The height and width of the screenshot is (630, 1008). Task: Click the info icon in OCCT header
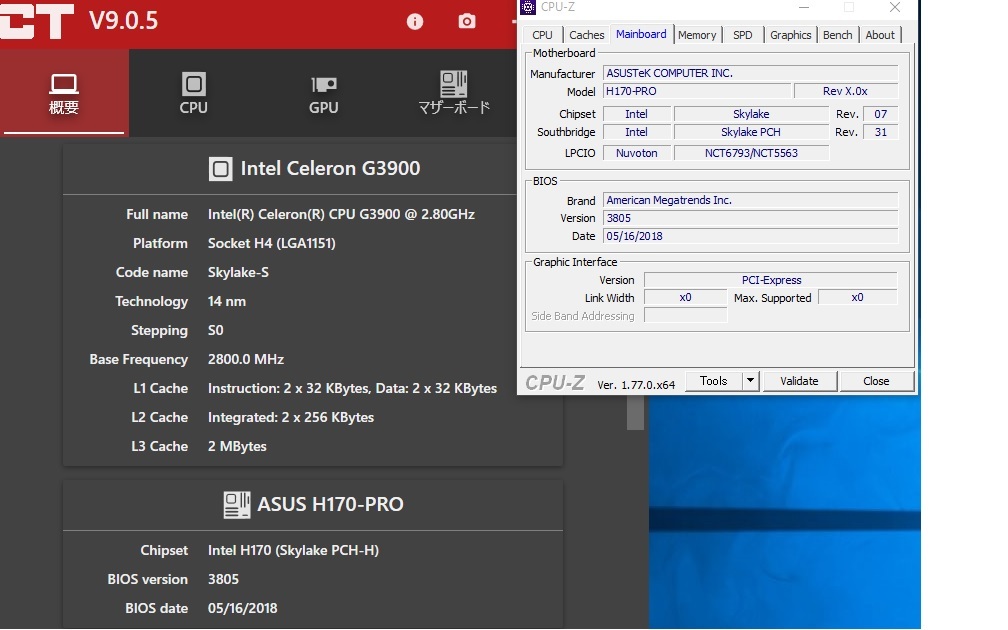(x=415, y=21)
